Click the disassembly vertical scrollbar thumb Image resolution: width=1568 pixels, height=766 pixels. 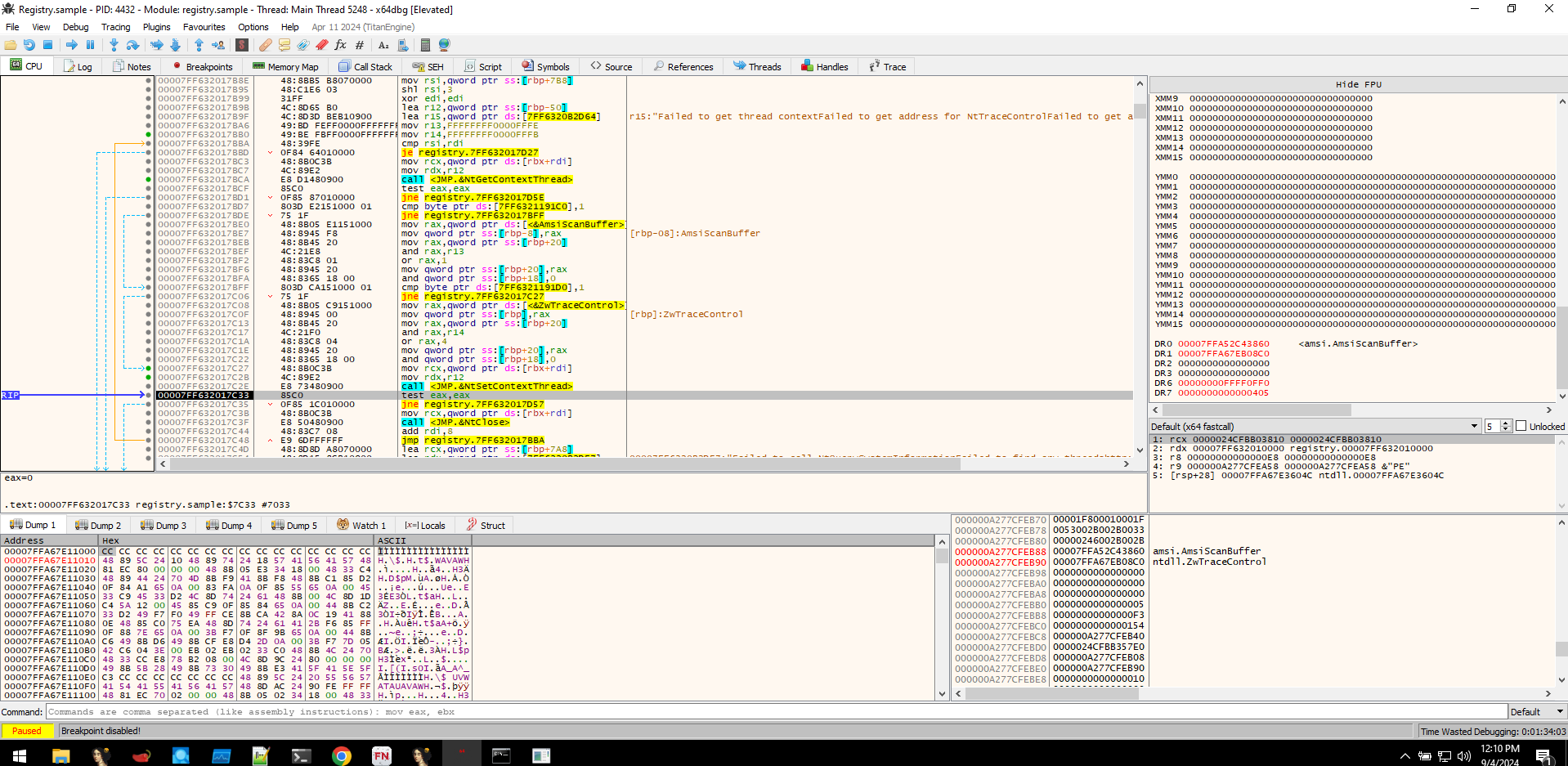point(1140,111)
